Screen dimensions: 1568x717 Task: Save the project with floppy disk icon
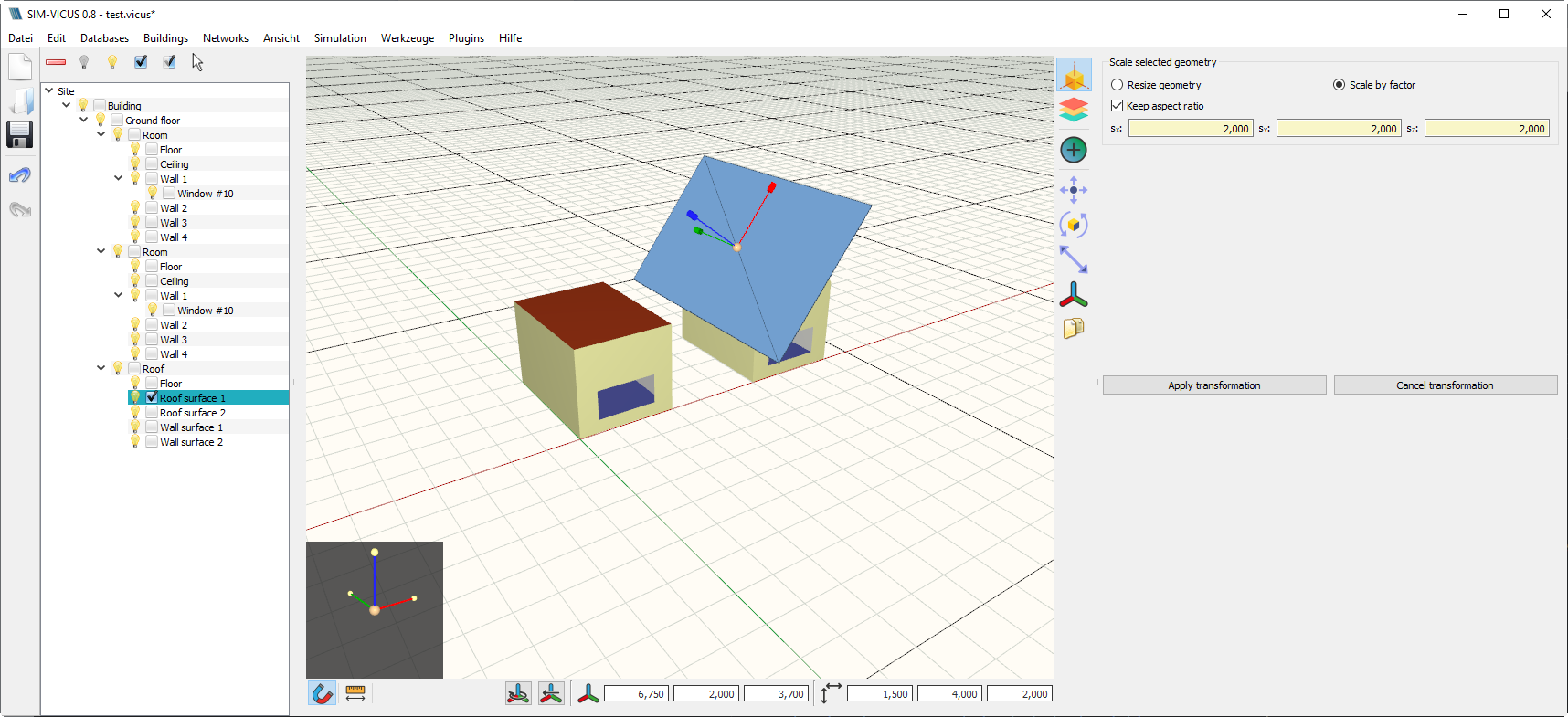(20, 135)
